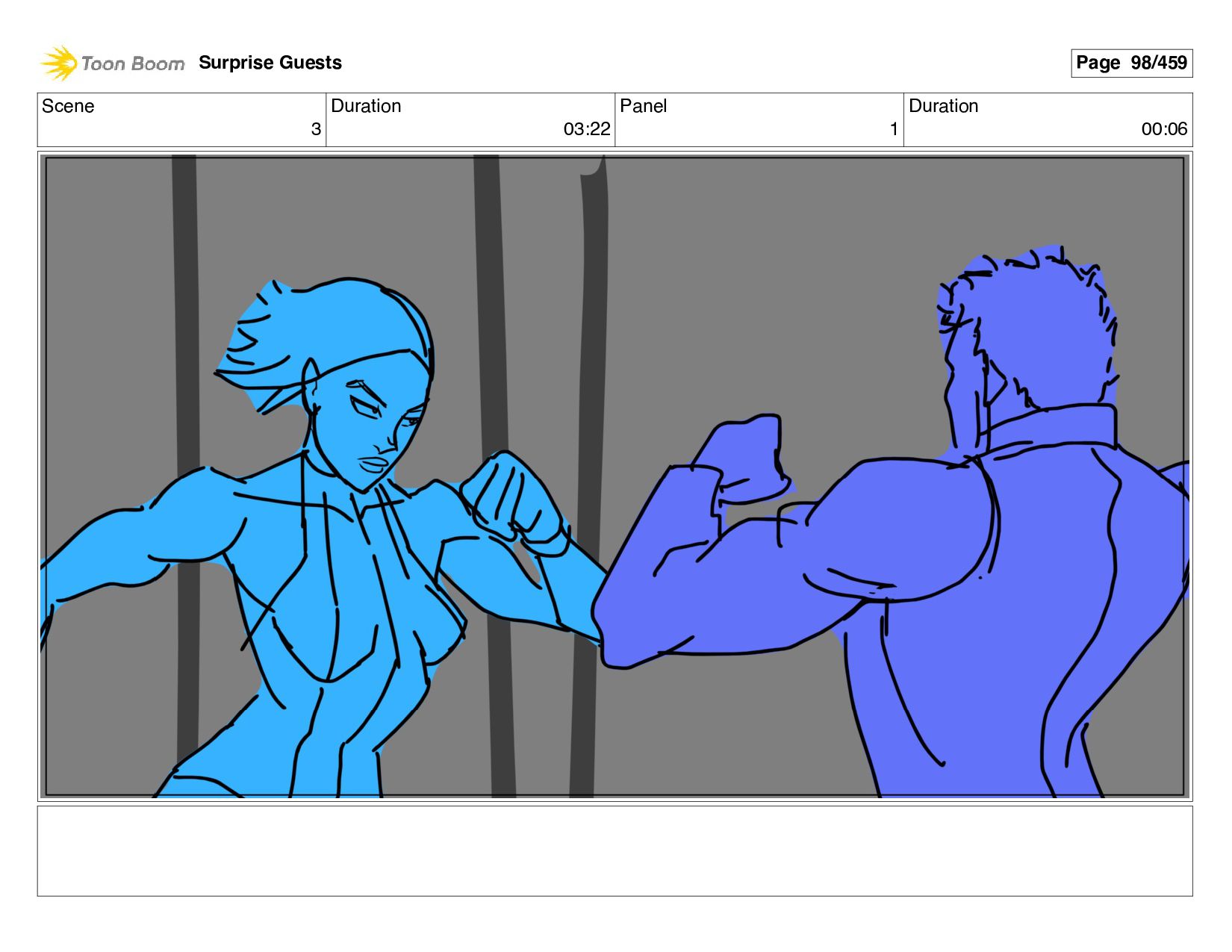Click the empty notes box below the panel

click(x=615, y=850)
